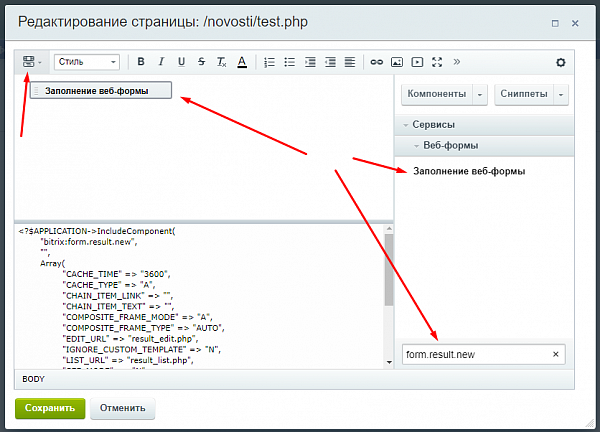The height and width of the screenshot is (432, 600).
Task: Click BODY in the status bar
Action: (x=33, y=379)
